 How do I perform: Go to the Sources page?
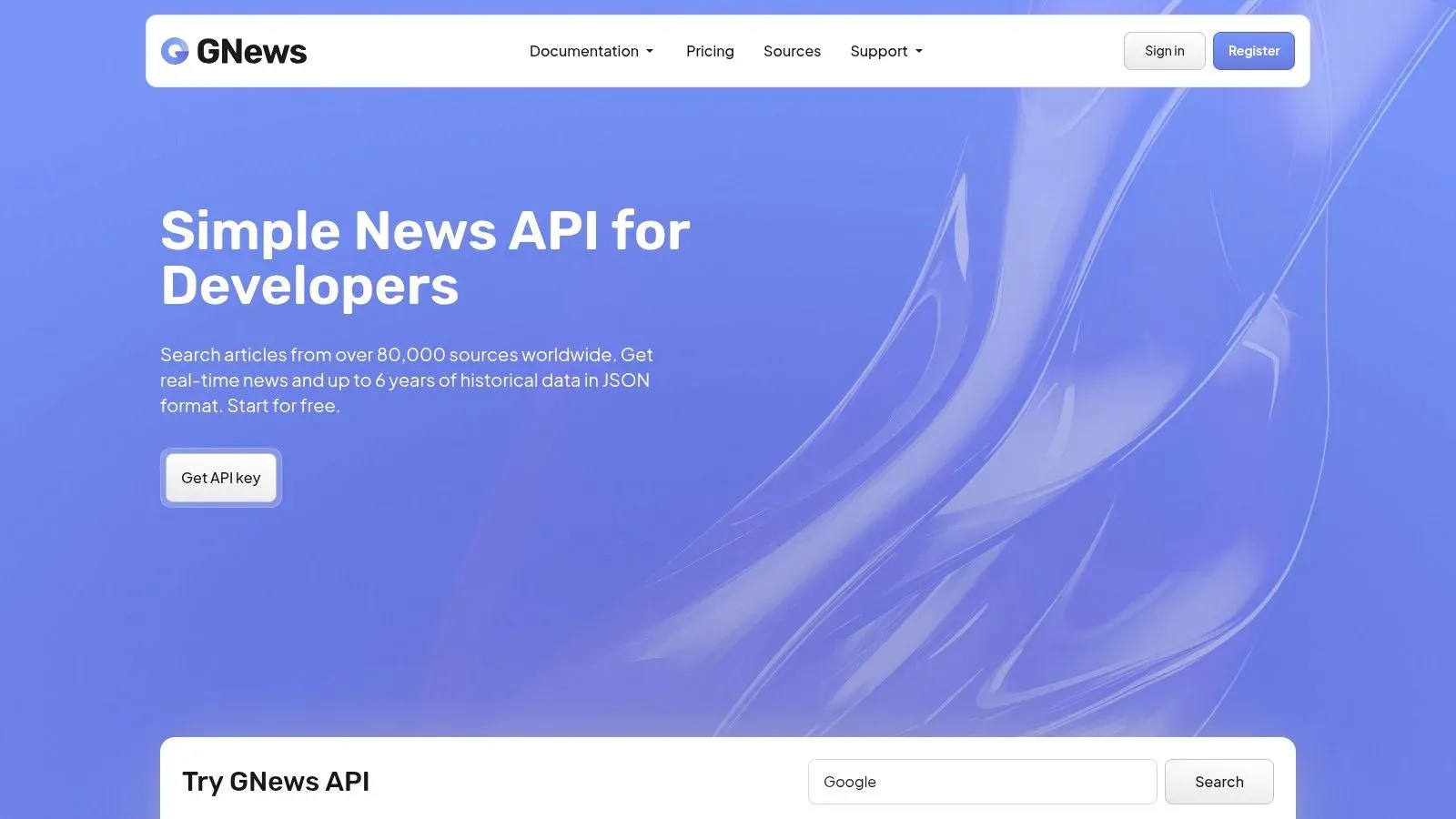792,51
